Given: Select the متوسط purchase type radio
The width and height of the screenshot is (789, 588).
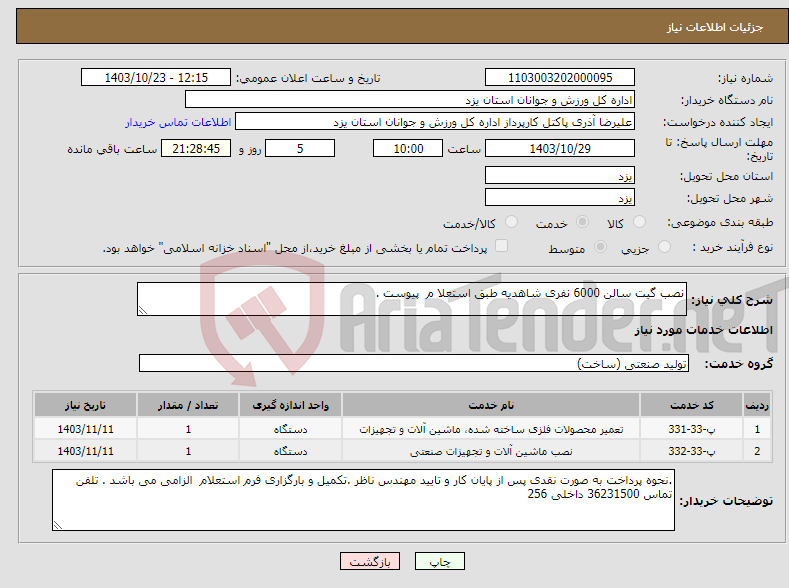Looking at the screenshot, I should (x=600, y=246).
